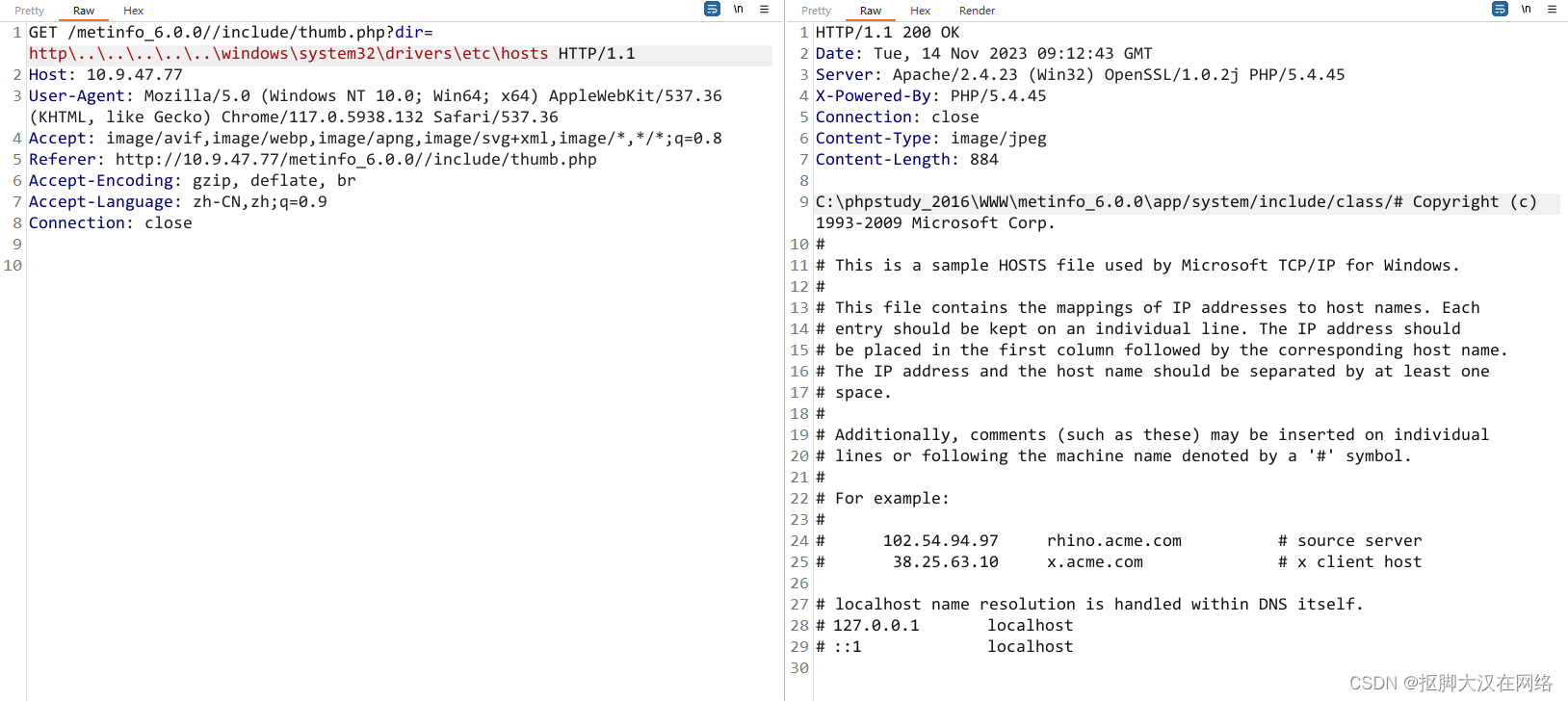Click the '# space.' line in response

click(x=854, y=393)
